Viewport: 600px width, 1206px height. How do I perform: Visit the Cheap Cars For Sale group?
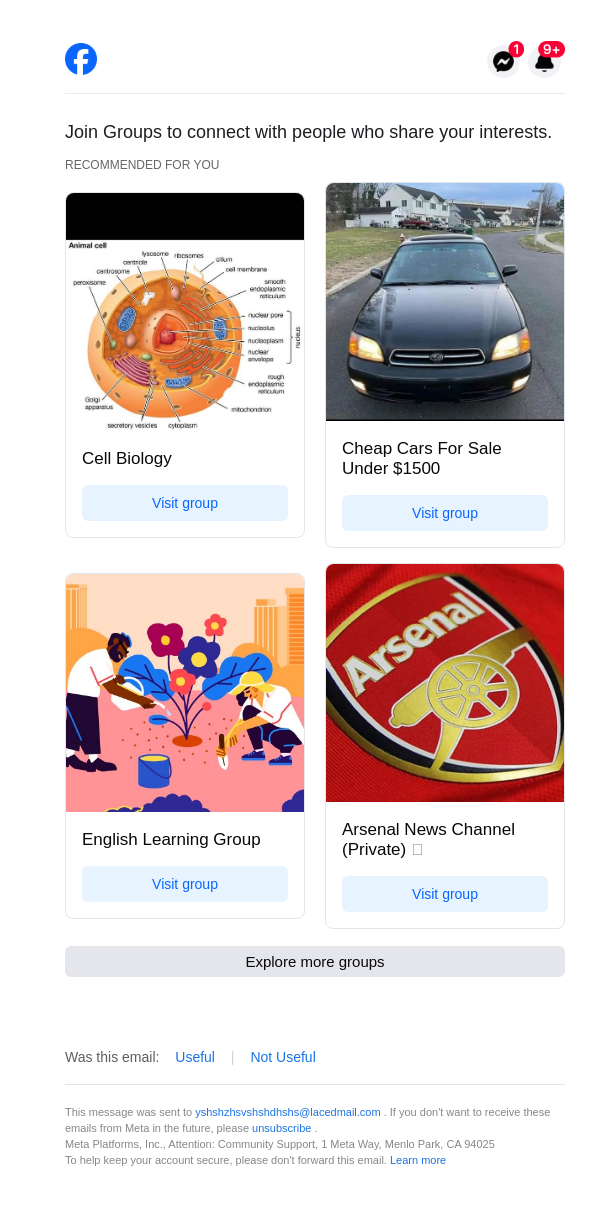445,513
